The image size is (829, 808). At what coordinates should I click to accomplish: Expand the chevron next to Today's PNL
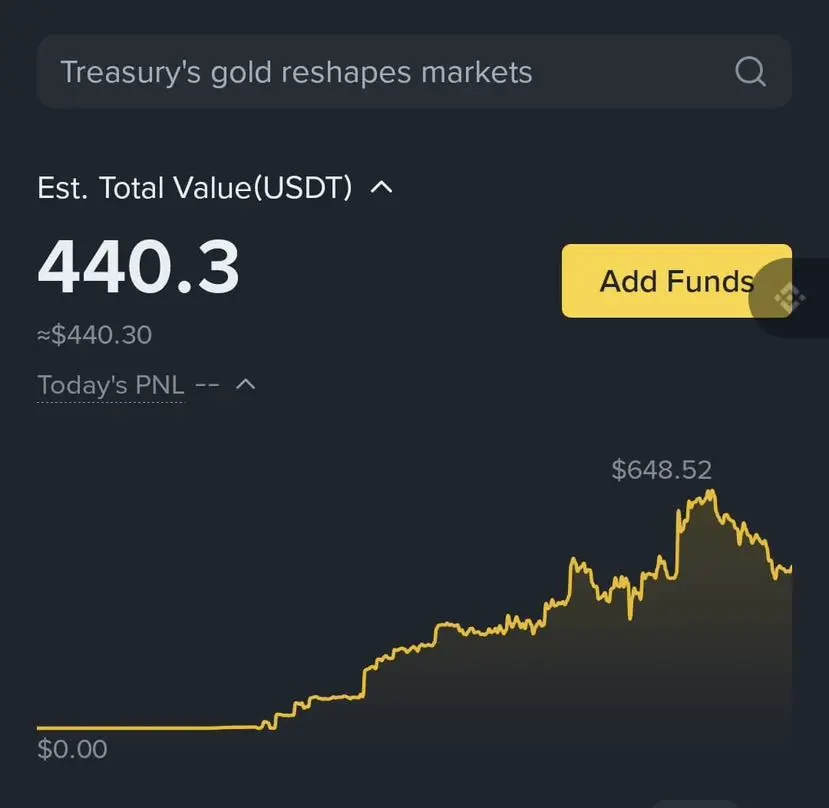click(245, 384)
